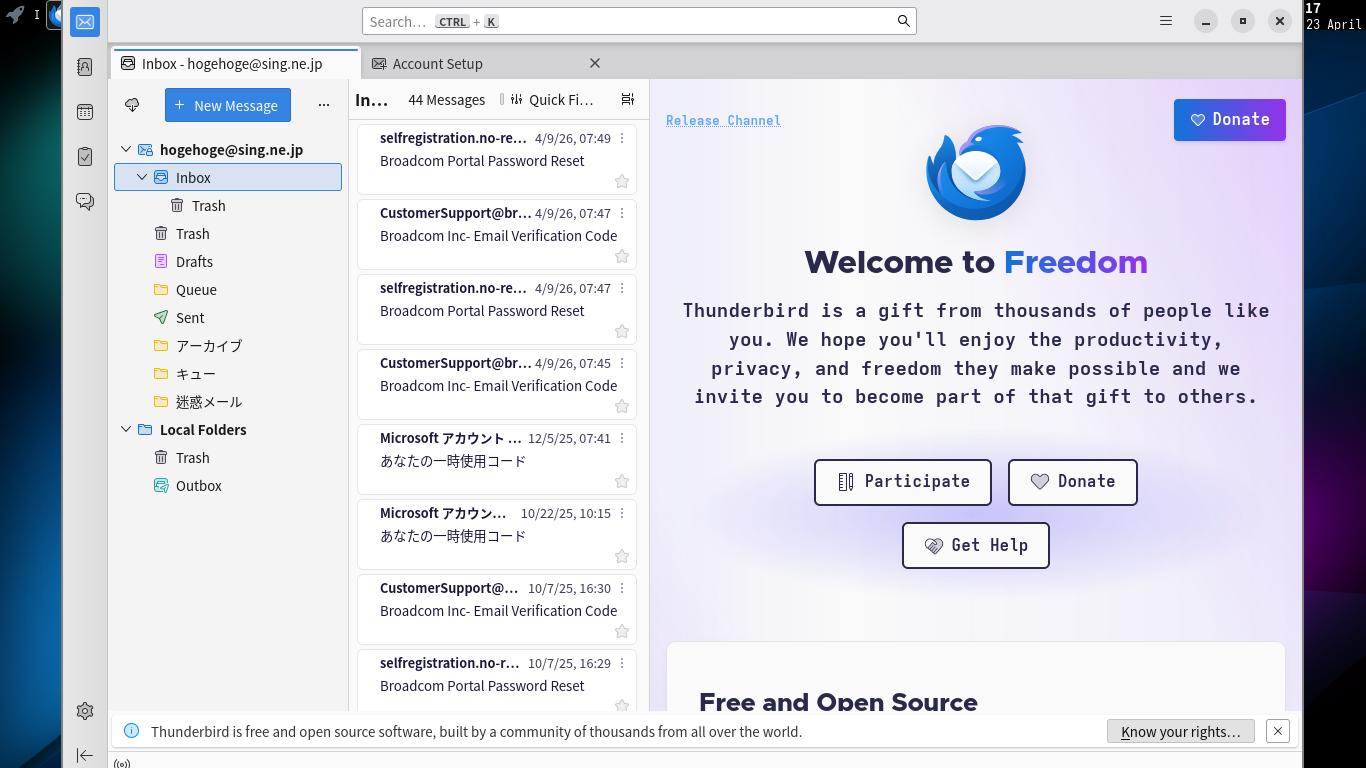The height and width of the screenshot is (768, 1366).
Task: Select the Outbox folder
Action: point(228,486)
